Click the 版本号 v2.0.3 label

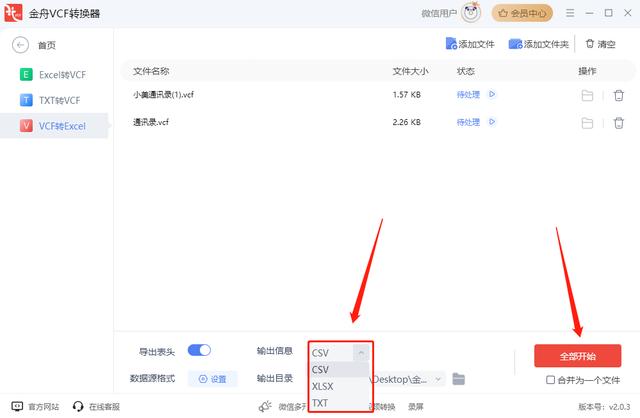[604, 407]
